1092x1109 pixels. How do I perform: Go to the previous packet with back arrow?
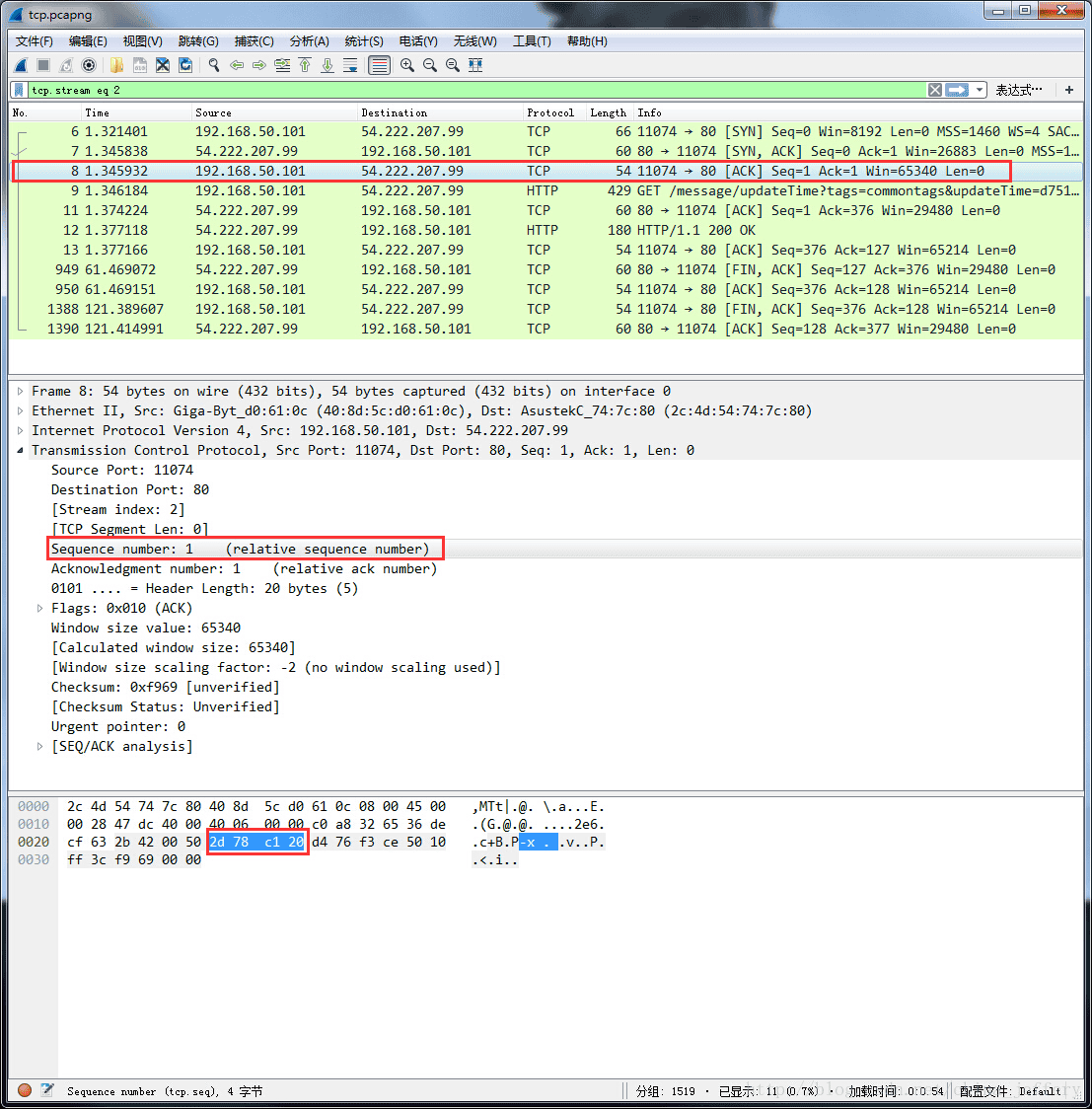(x=237, y=65)
